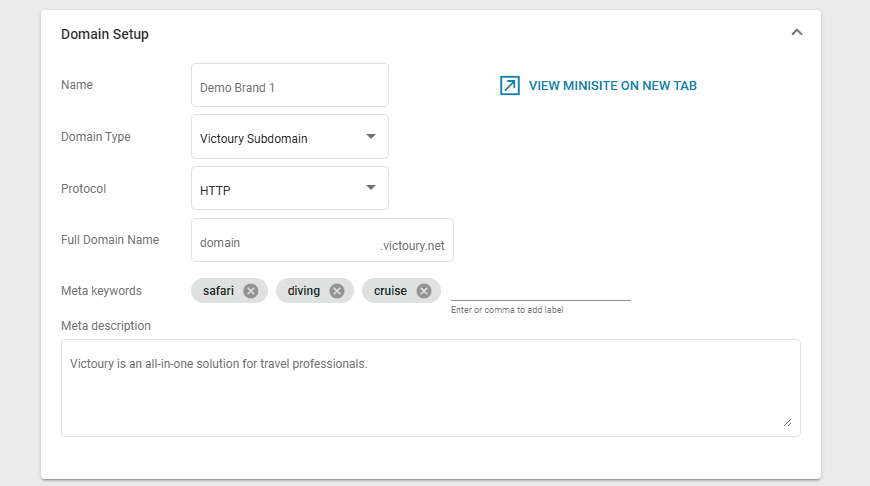Click the .victoury.net domain suffix
870x486 pixels.
412,243
